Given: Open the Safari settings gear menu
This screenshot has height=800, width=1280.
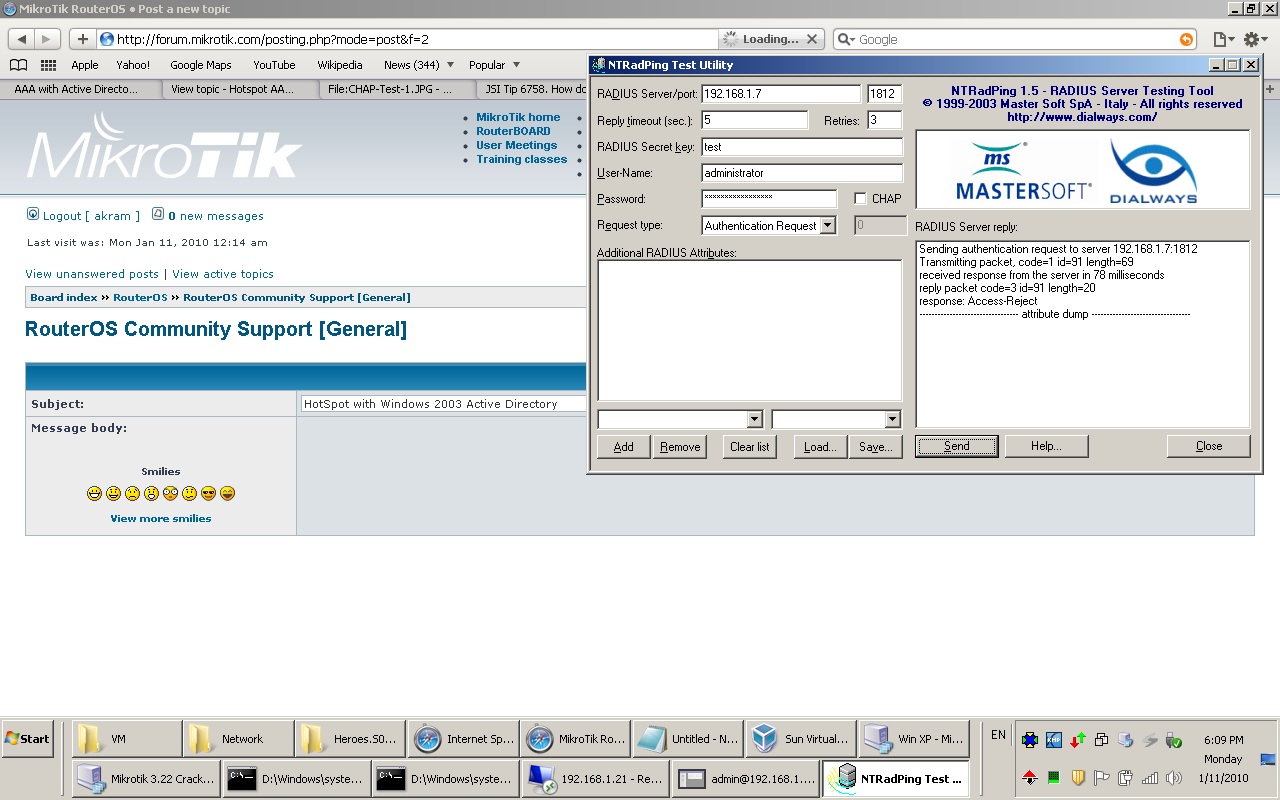Looking at the screenshot, I should (1254, 39).
